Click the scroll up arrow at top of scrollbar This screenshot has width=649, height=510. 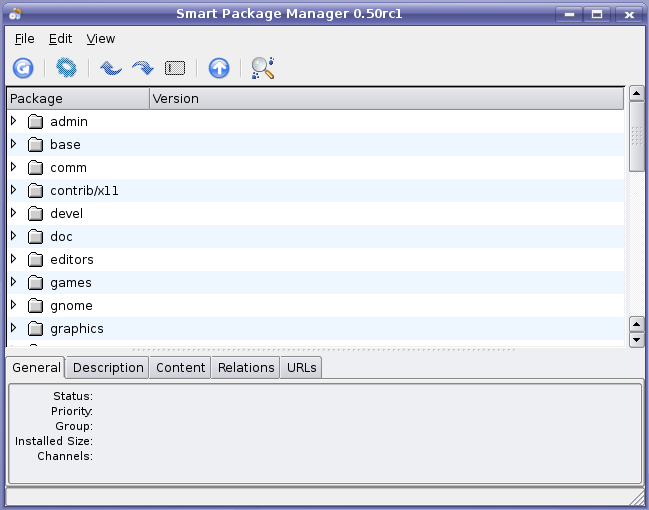coord(637,94)
